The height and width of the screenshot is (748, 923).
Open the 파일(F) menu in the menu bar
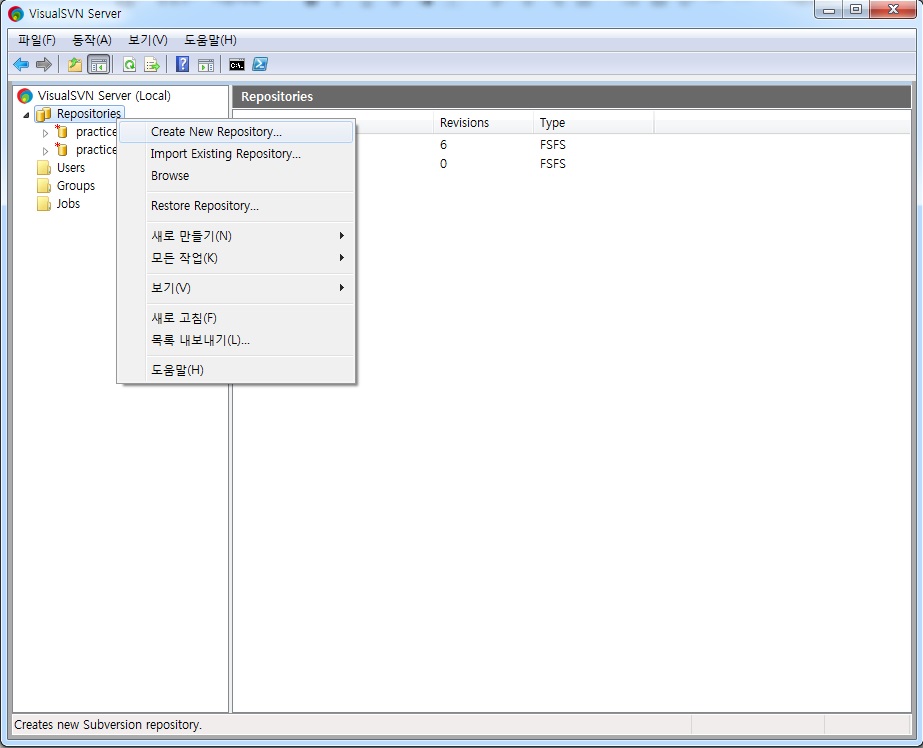[x=36, y=40]
